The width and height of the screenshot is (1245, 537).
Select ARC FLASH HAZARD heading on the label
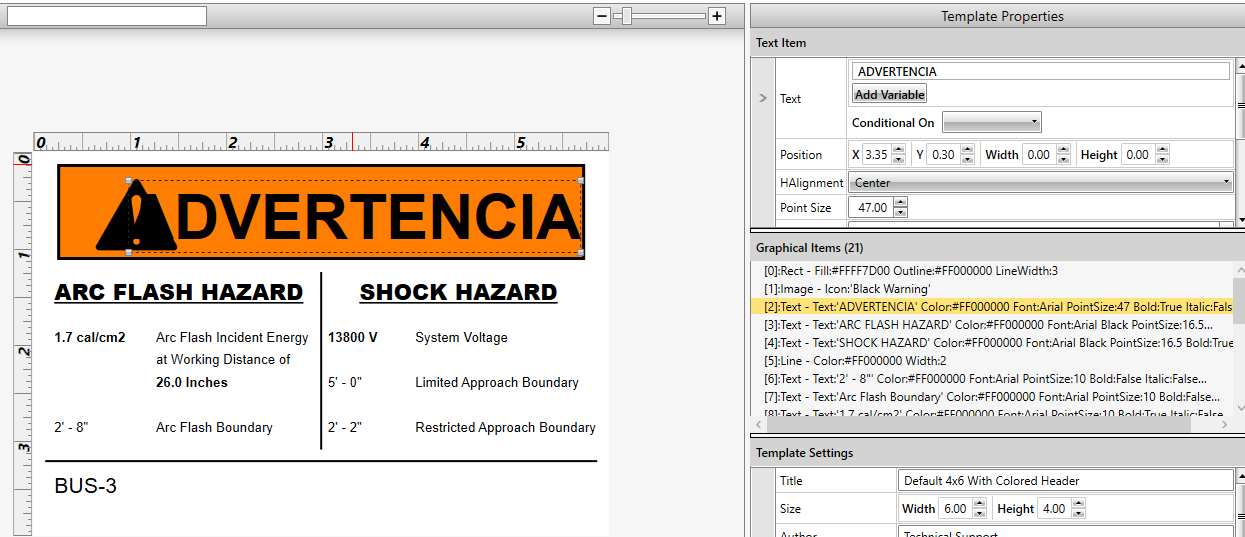(178, 292)
